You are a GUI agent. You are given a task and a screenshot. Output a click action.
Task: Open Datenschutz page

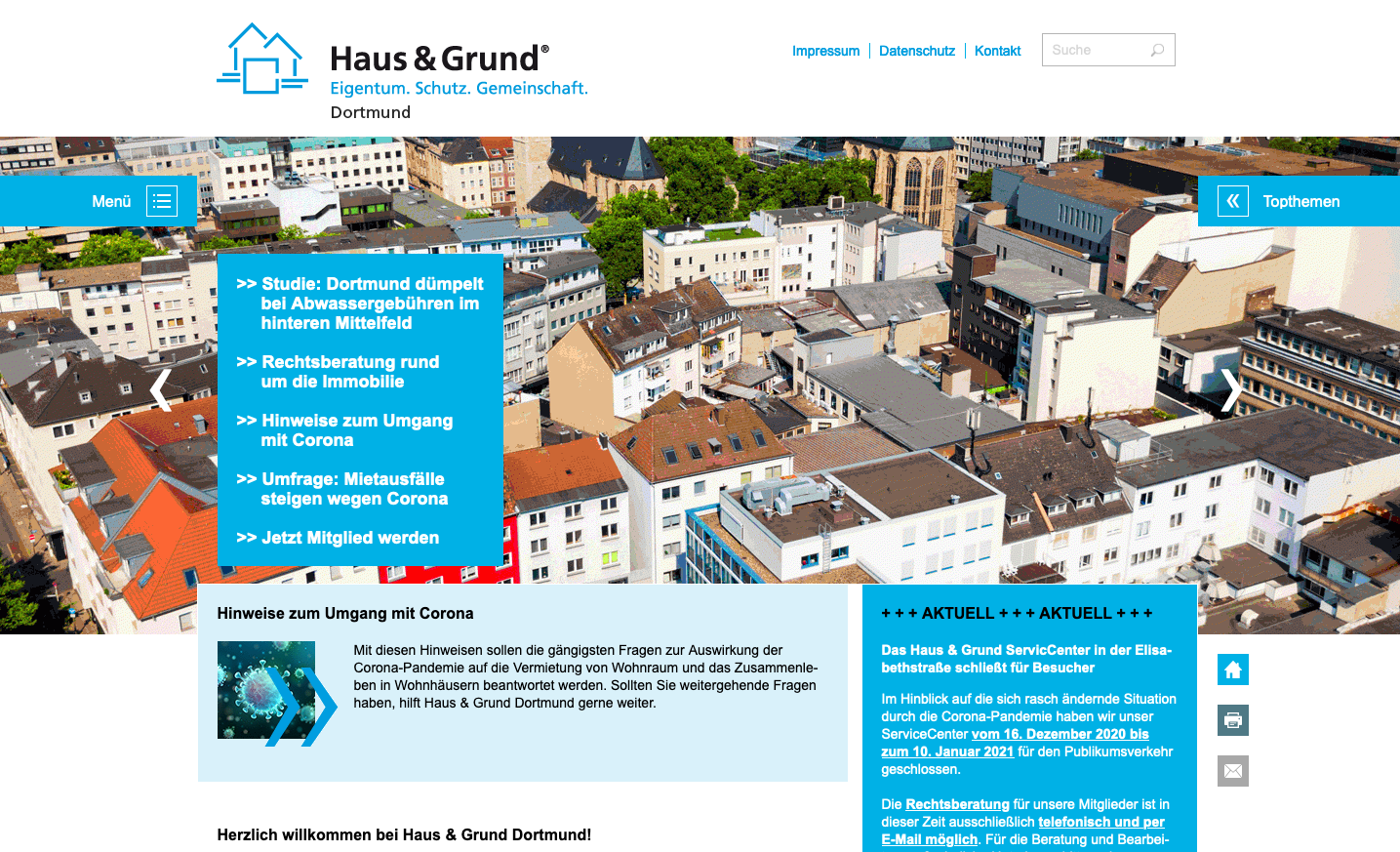pos(916,51)
